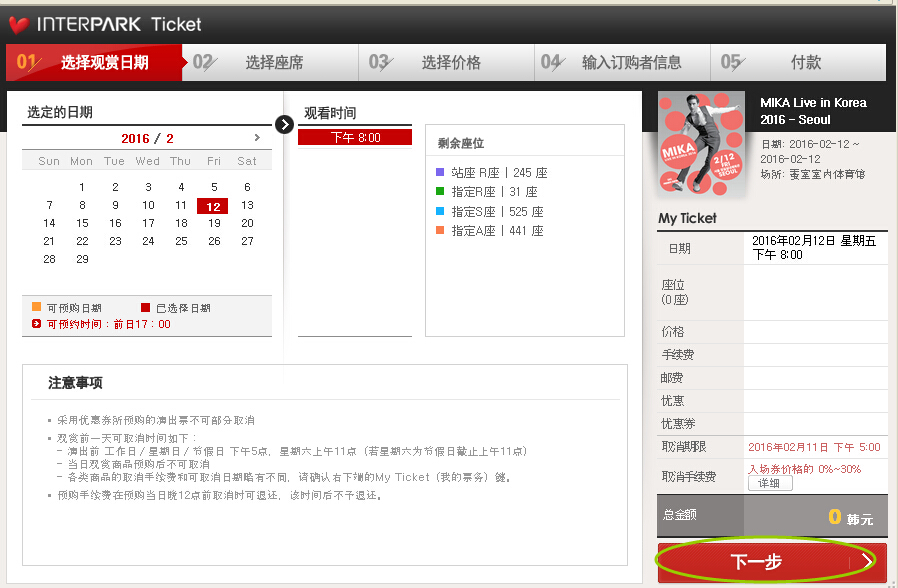898x588 pixels.
Task: Click the 可预约时间：前日17：00 notice
Action: click(108, 324)
